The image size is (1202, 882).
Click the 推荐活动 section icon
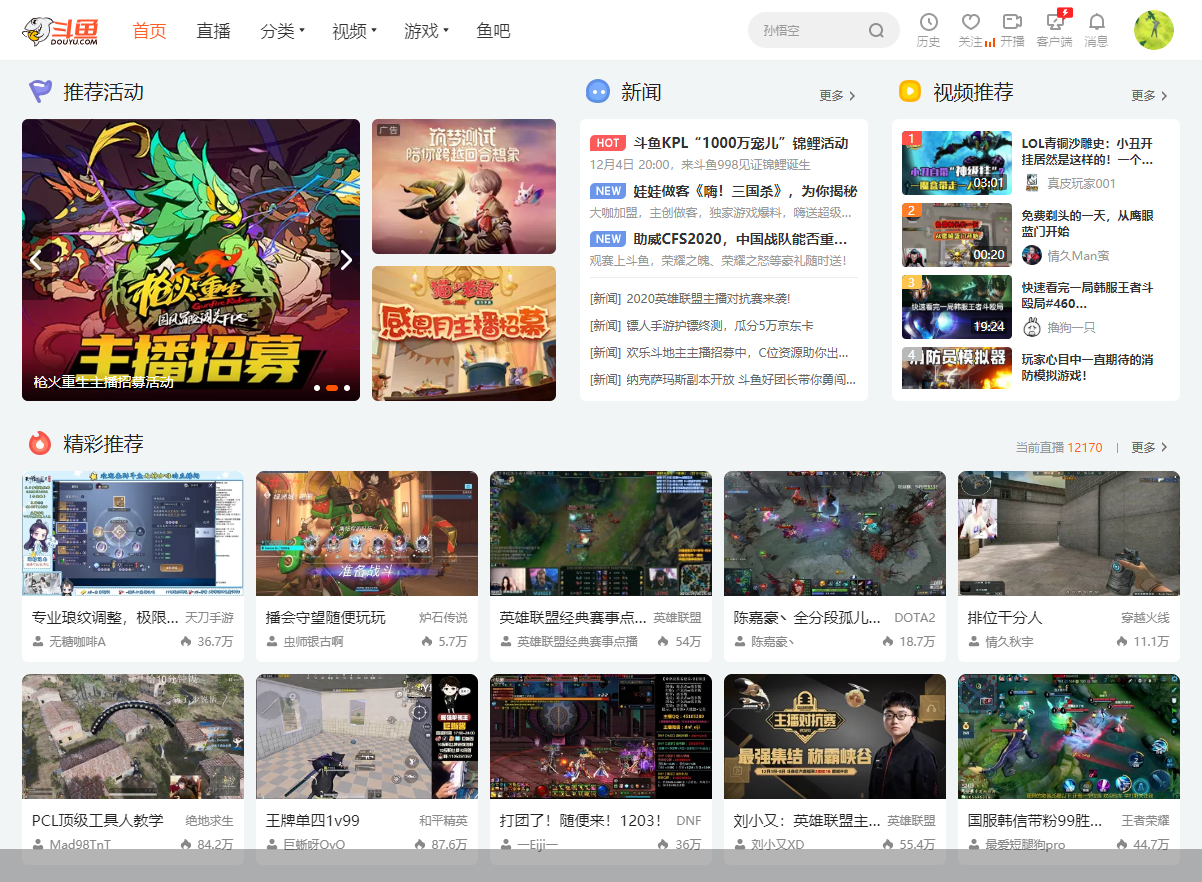click(40, 92)
